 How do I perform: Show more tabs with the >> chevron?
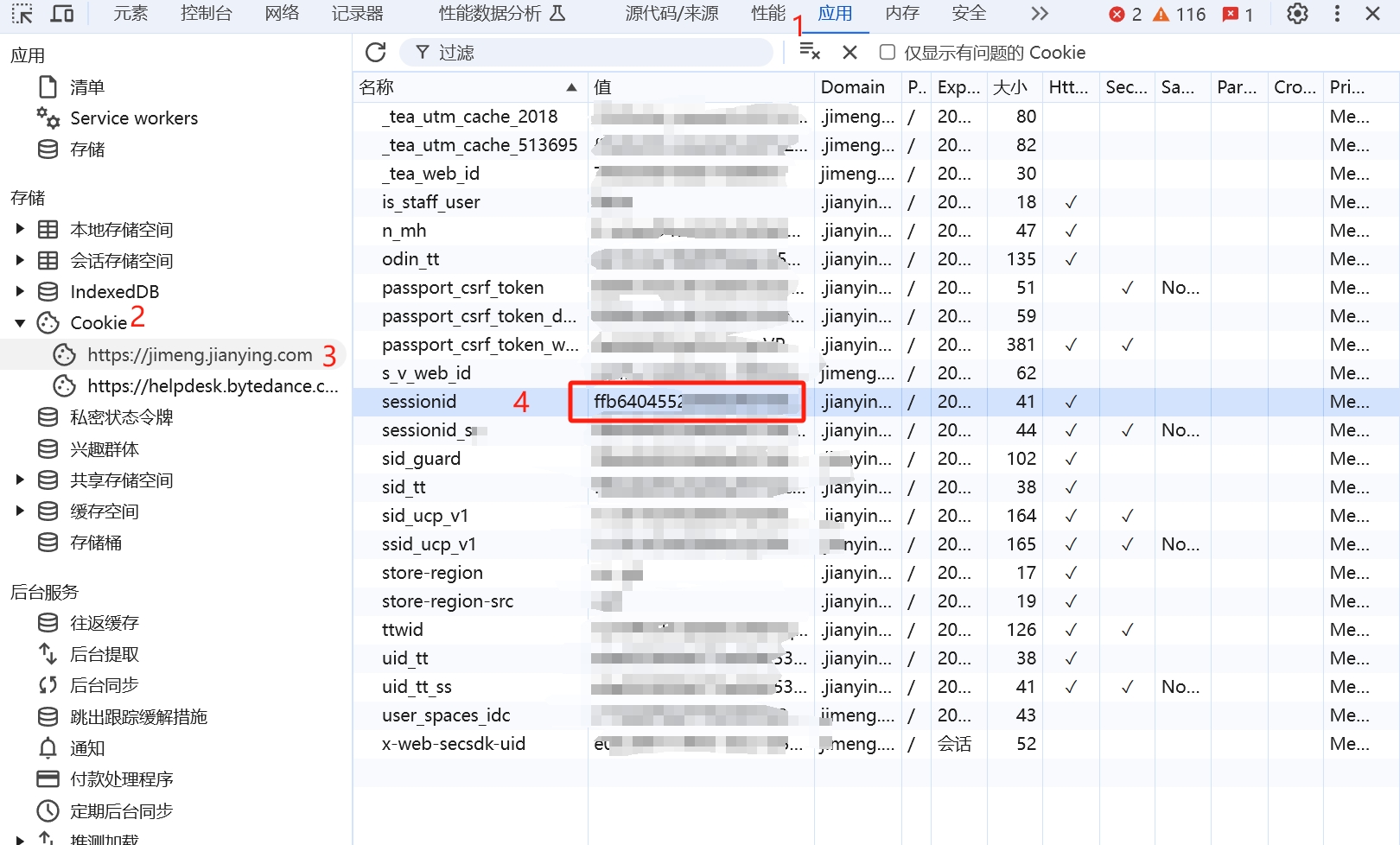pyautogui.click(x=1039, y=14)
